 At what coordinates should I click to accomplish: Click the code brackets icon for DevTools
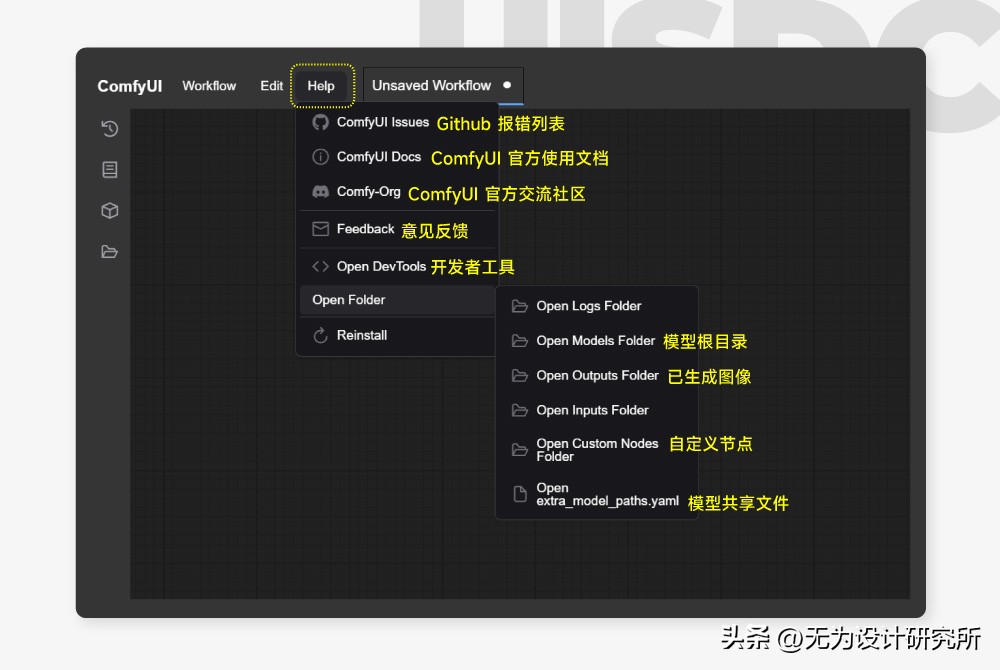[x=320, y=266]
